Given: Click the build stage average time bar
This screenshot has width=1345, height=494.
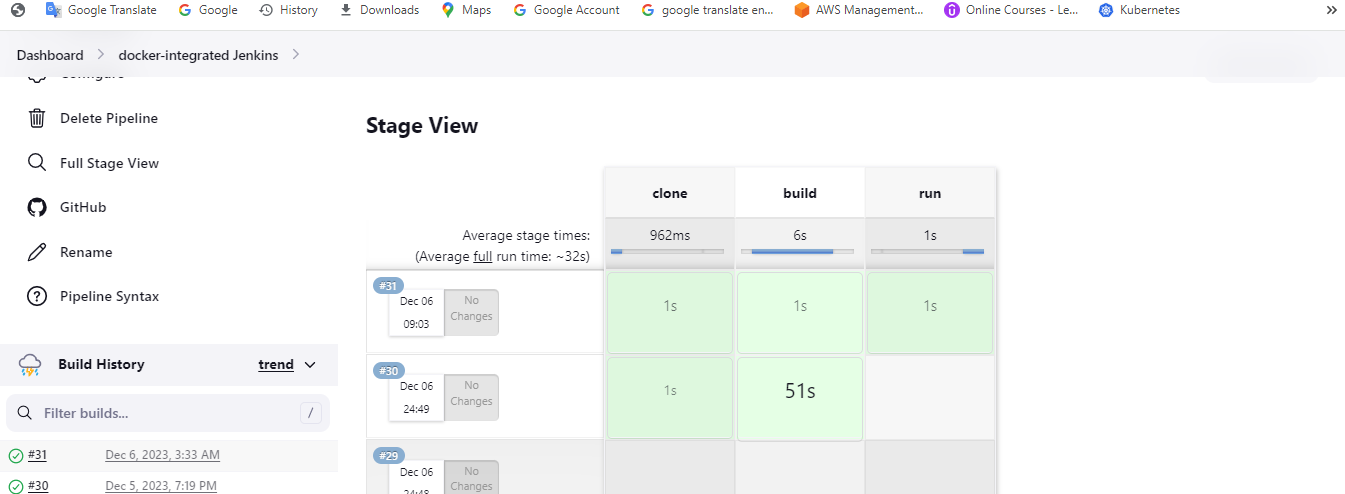Looking at the screenshot, I should click(797, 251).
